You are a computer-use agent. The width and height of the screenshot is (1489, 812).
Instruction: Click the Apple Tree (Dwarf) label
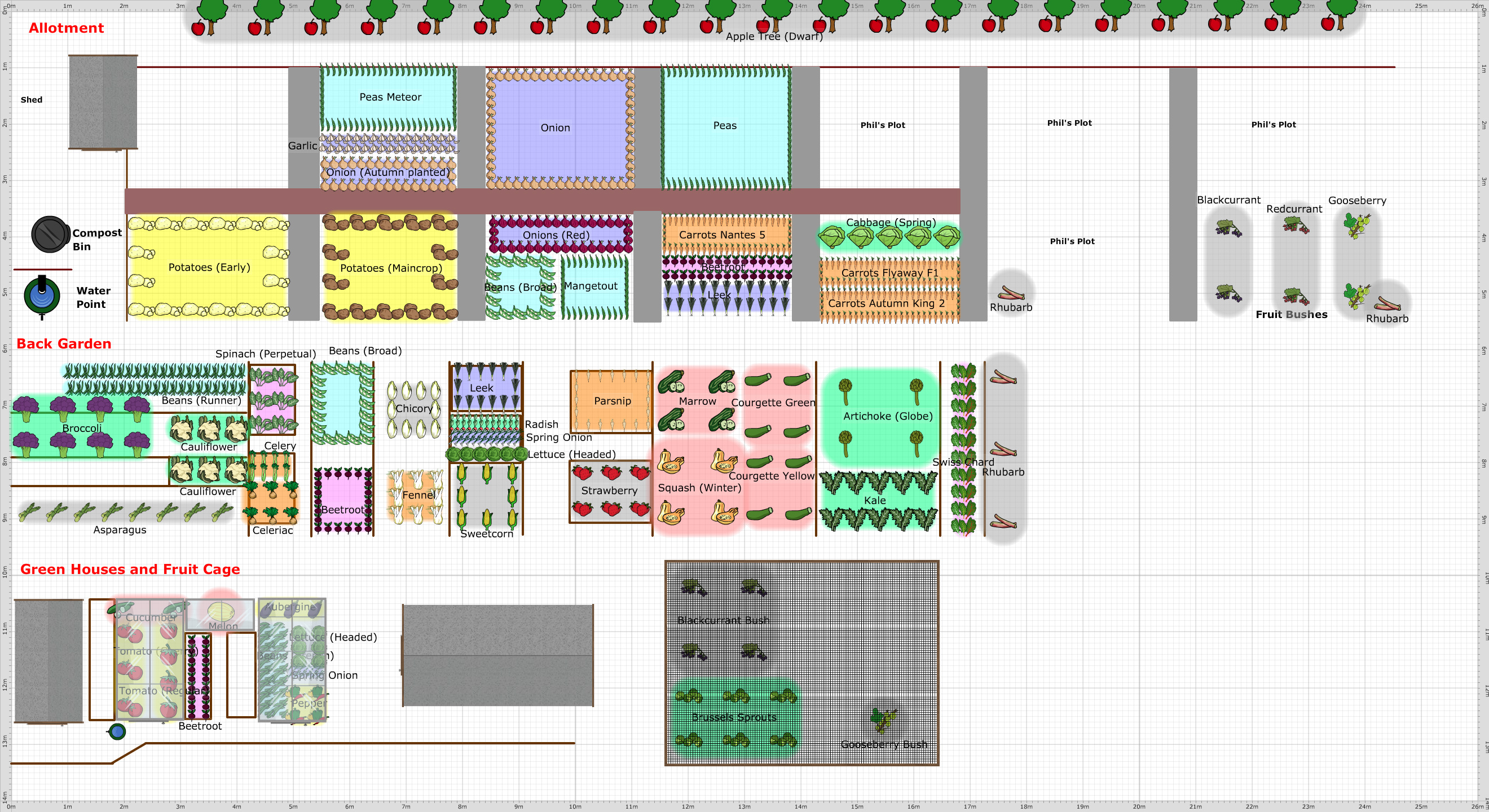[774, 37]
